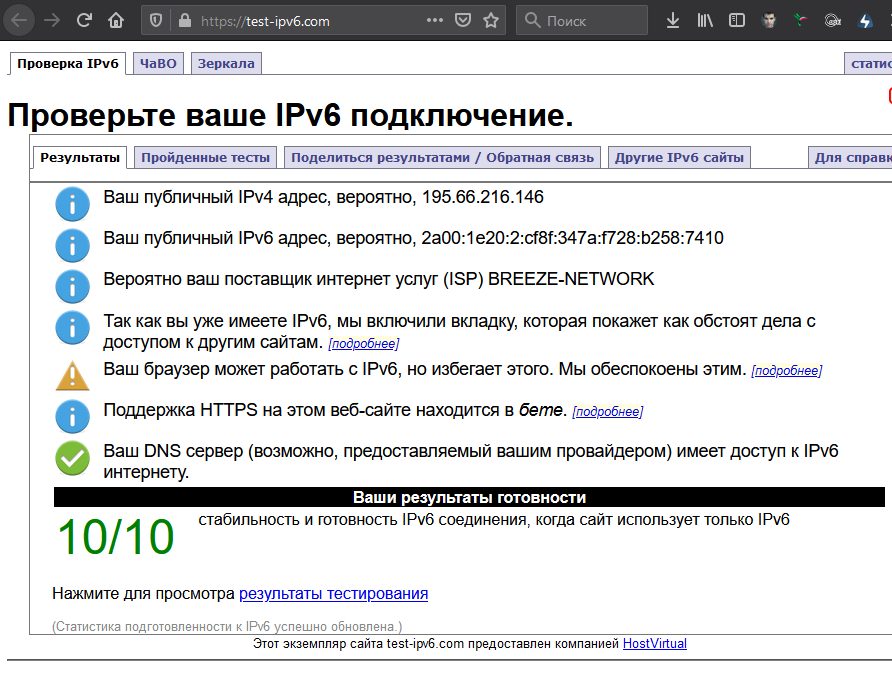Screen dimensions: 892x673
Task: Open tracking protection shield panel
Action: click(x=156, y=20)
